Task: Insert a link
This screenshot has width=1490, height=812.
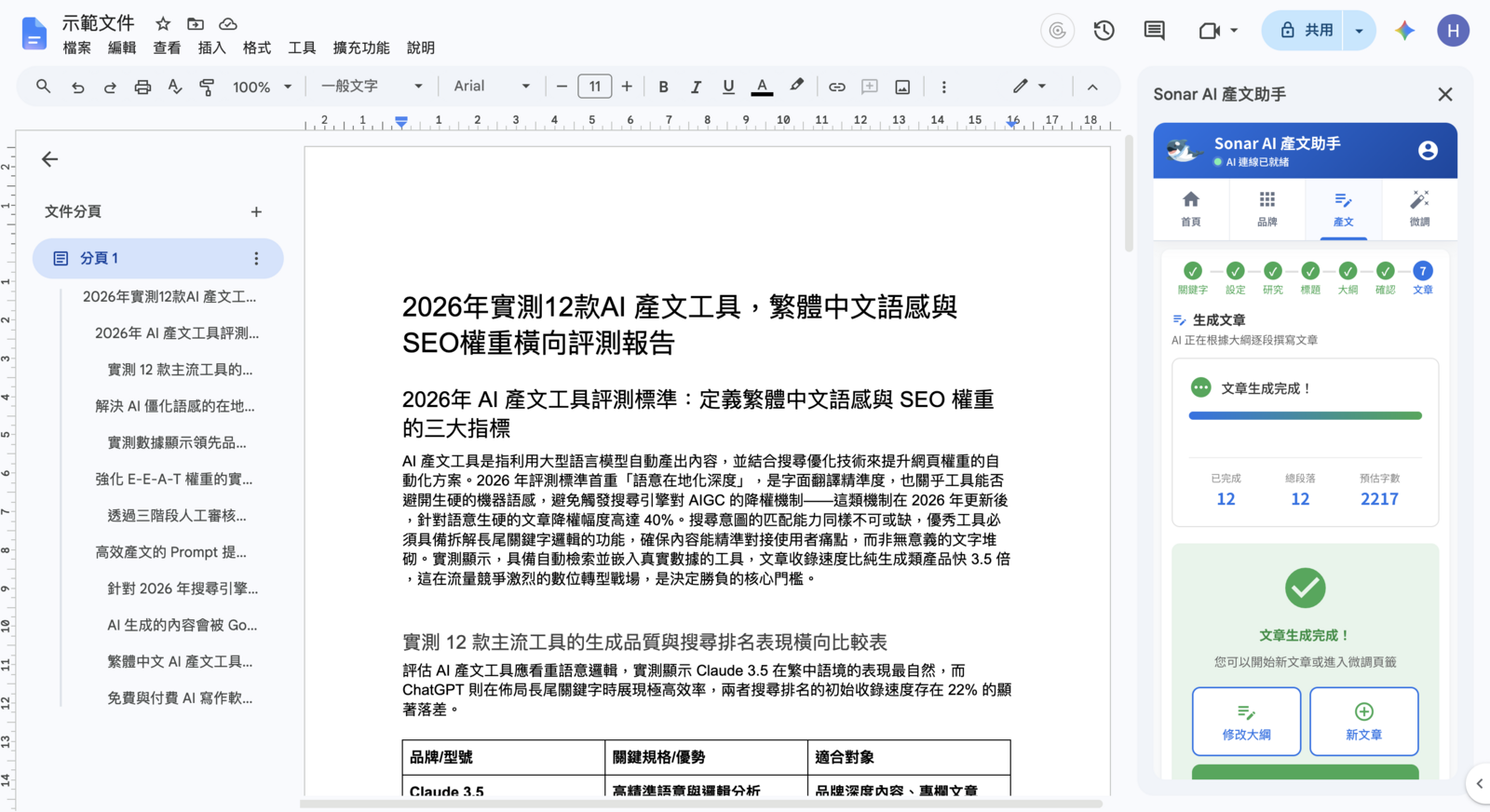Action: pos(837,87)
